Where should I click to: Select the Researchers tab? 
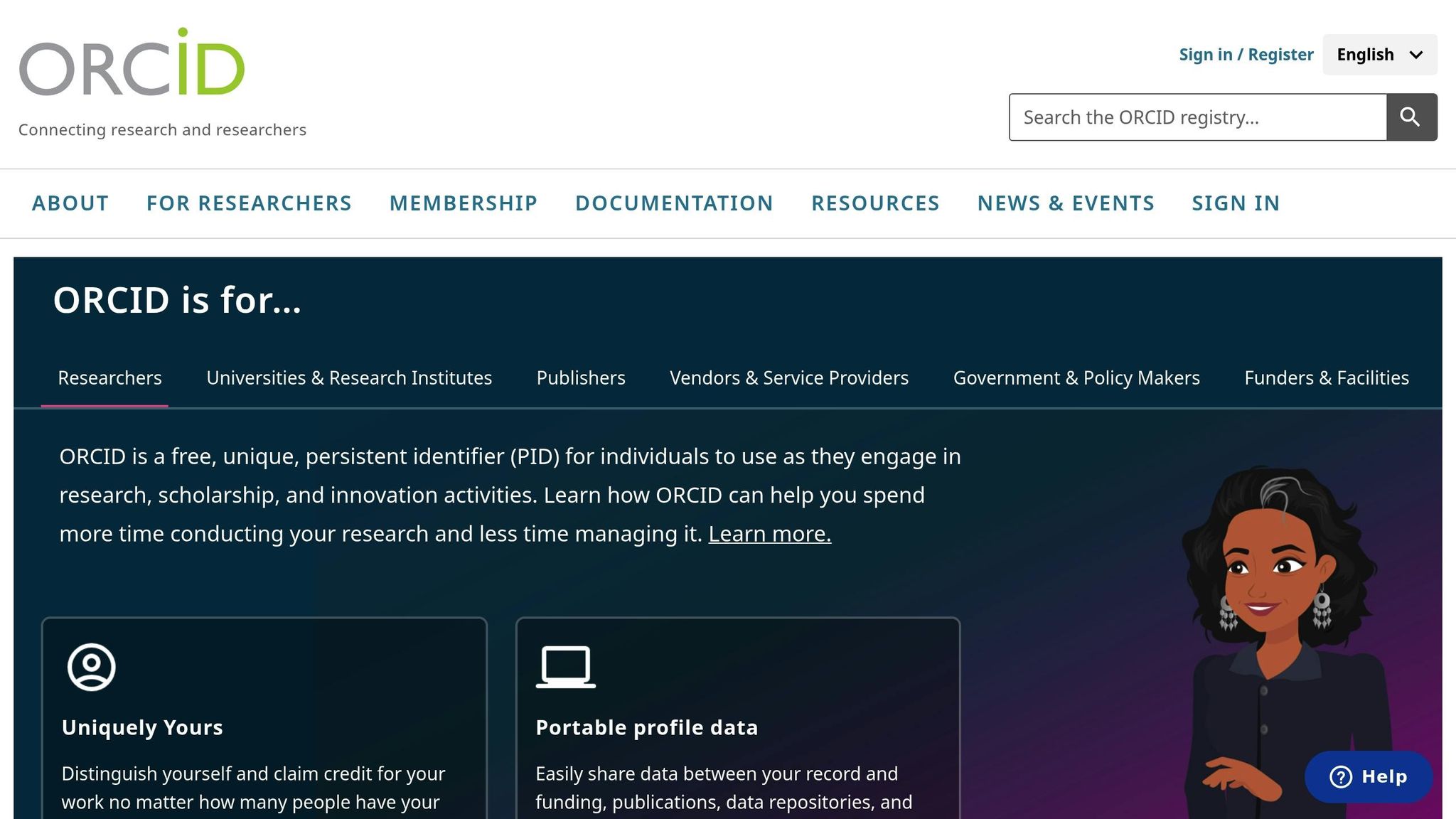pos(109,378)
